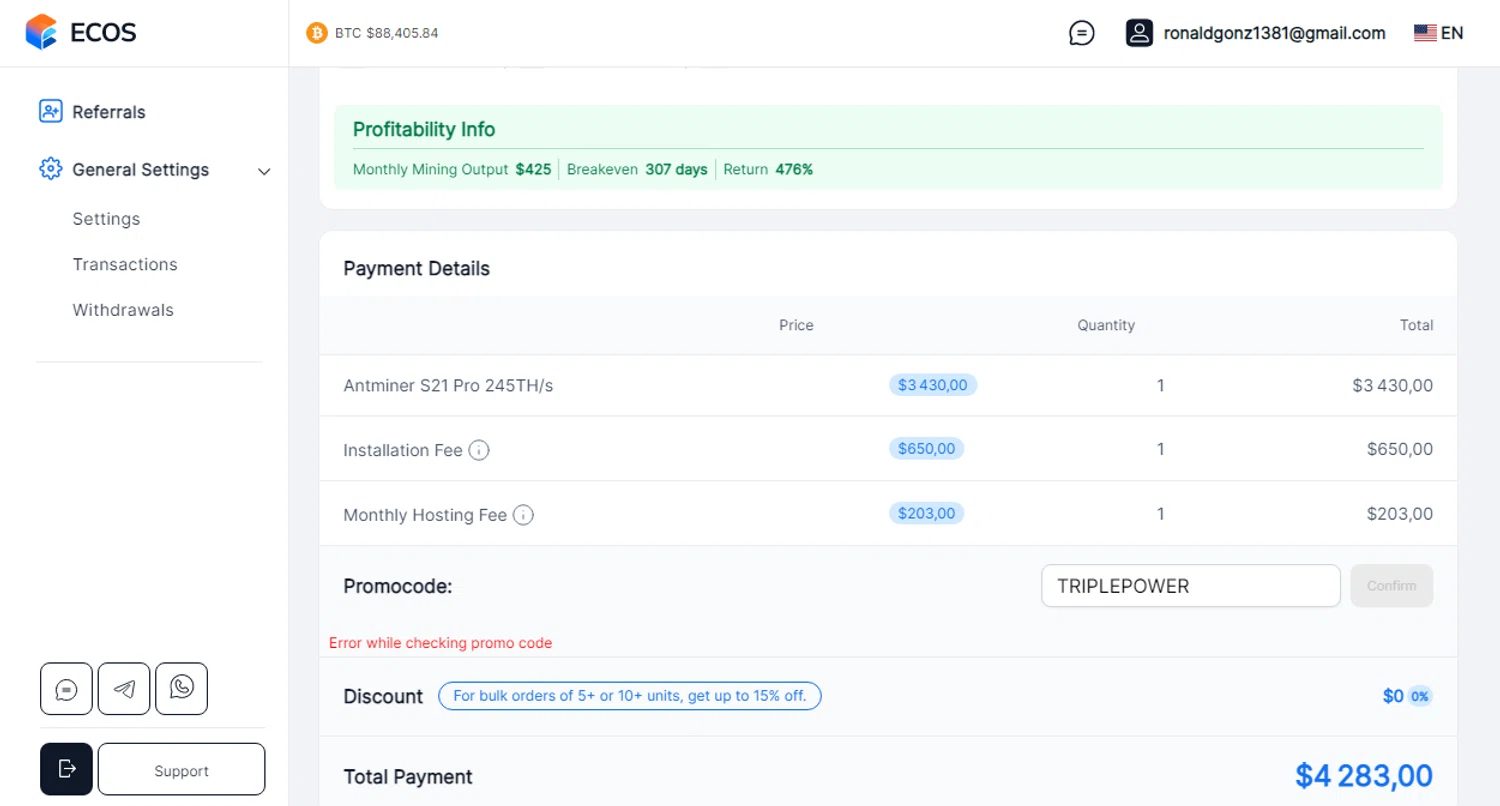Open the Telegram contact icon
Image resolution: width=1500 pixels, height=806 pixels.
click(x=124, y=689)
